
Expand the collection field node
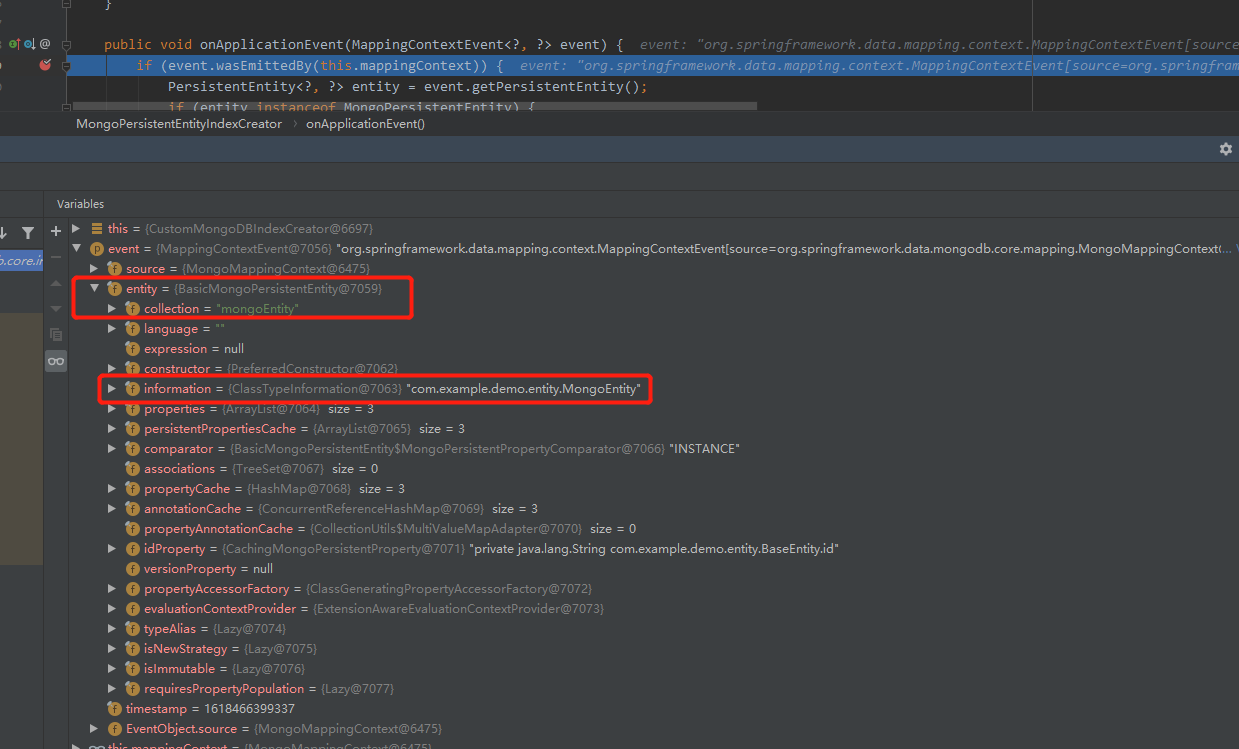112,309
